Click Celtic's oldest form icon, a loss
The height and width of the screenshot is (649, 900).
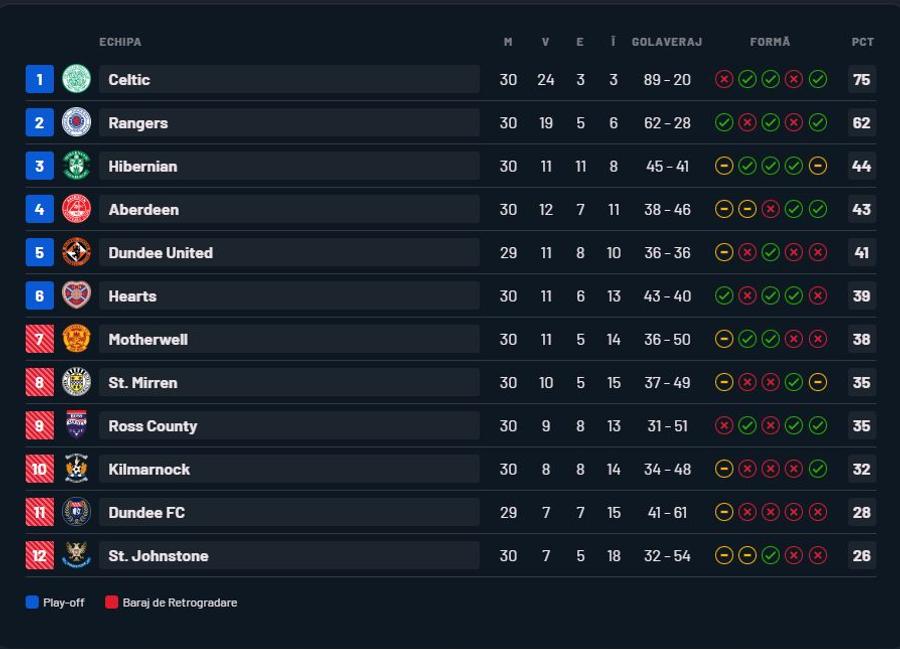(724, 79)
